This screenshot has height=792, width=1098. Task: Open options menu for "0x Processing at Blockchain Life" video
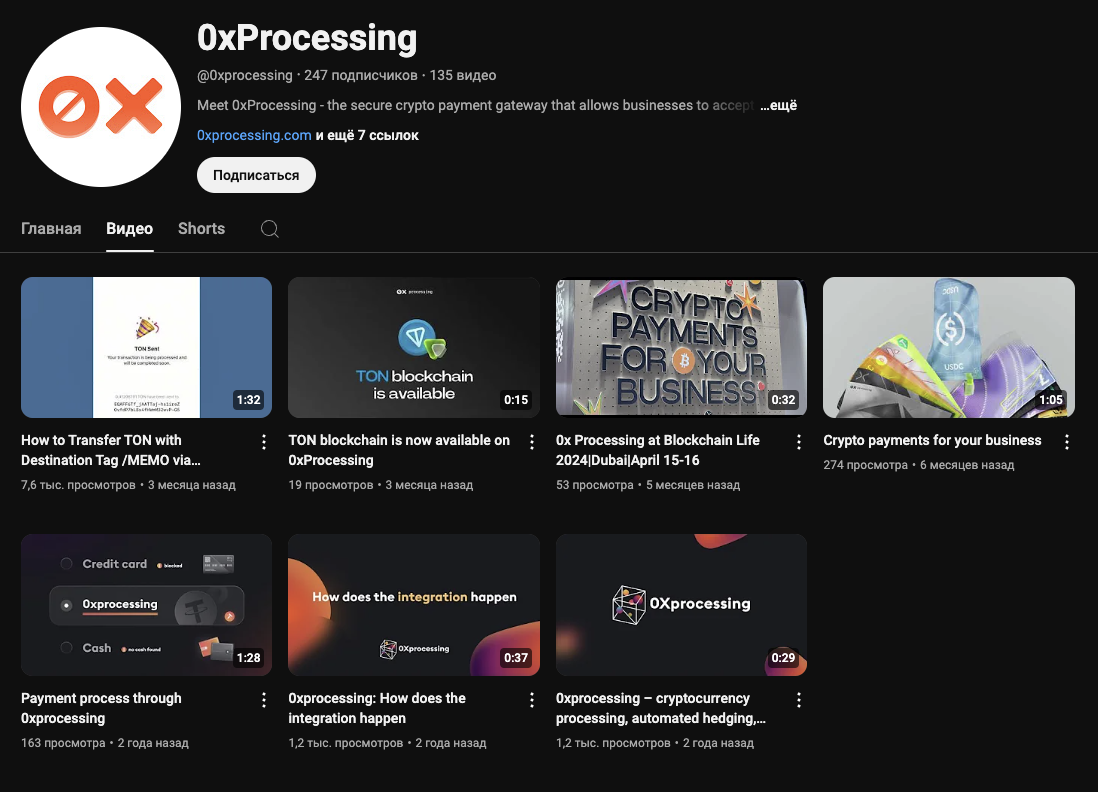(798, 442)
